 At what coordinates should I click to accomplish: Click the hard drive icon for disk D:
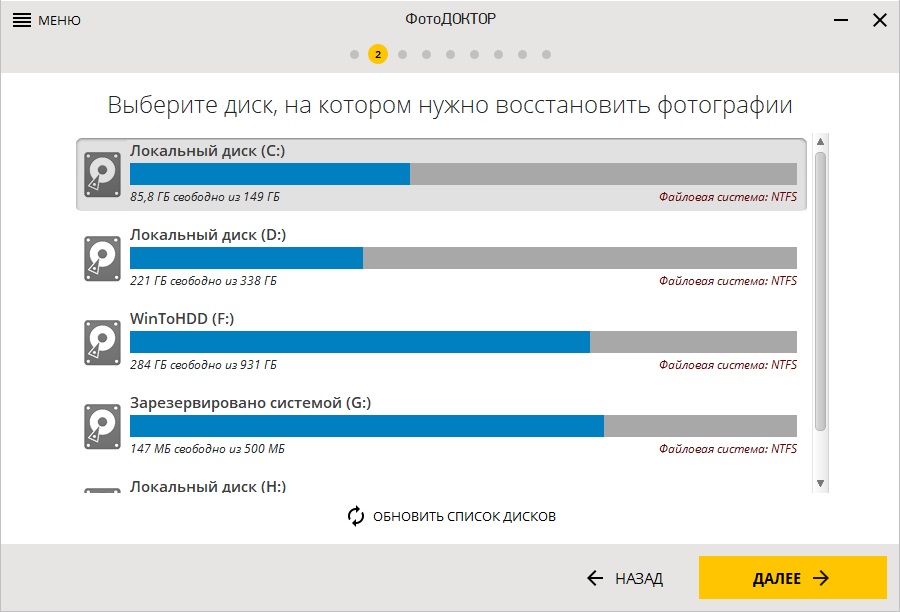[101, 259]
